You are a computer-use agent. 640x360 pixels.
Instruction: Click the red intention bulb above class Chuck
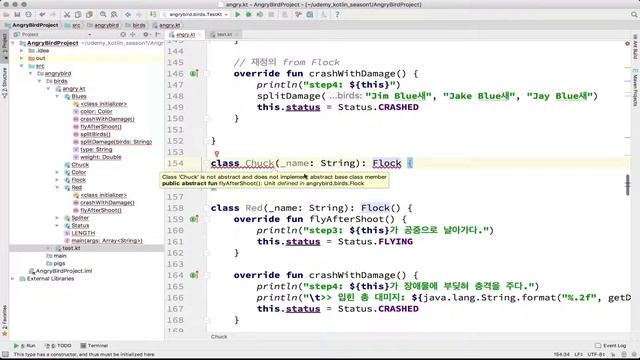[217, 154]
